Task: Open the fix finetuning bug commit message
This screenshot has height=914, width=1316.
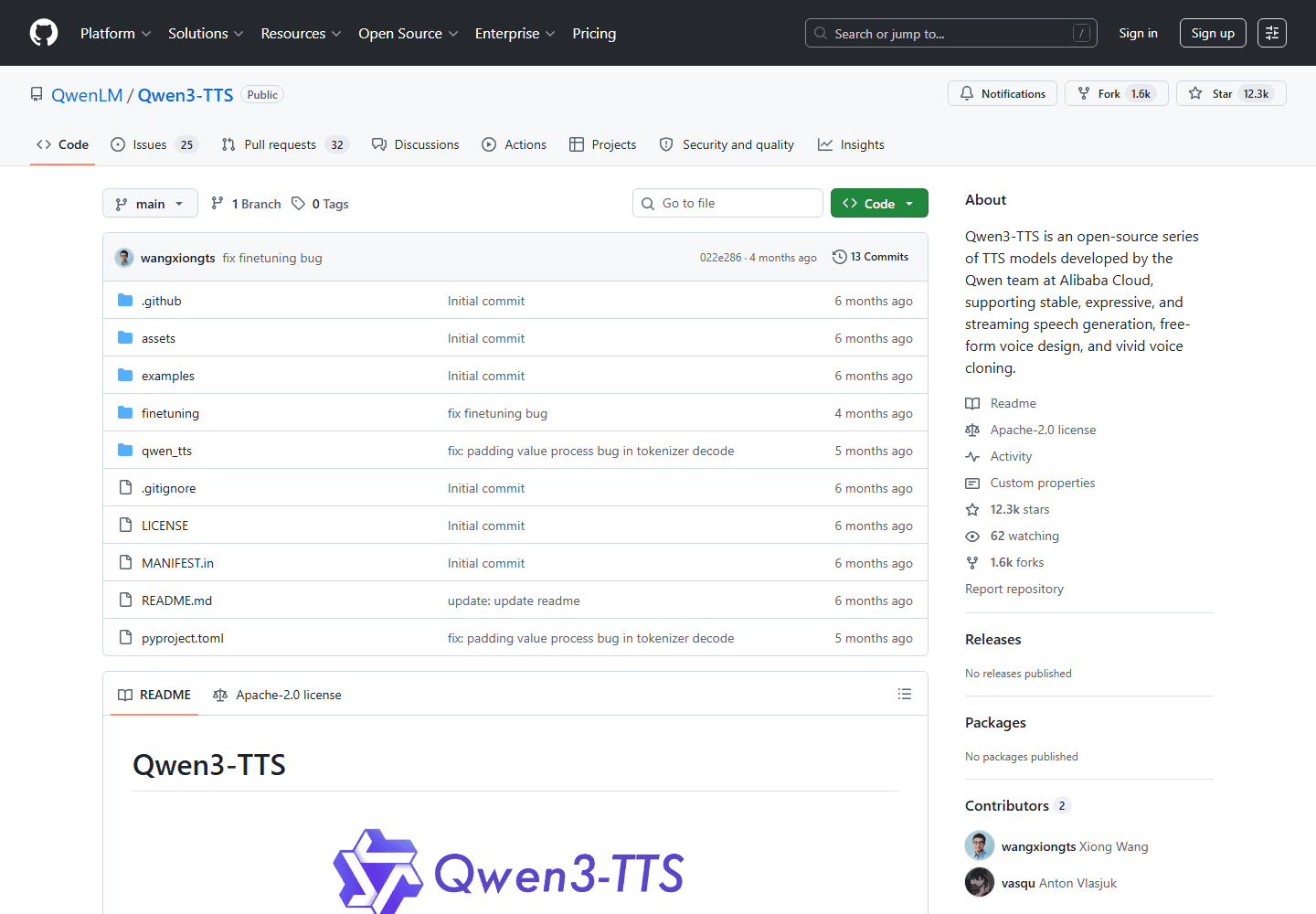Action: (x=272, y=258)
